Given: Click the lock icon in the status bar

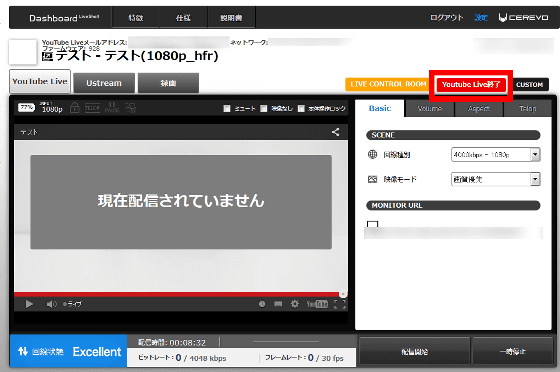Looking at the screenshot, I should [74, 108].
